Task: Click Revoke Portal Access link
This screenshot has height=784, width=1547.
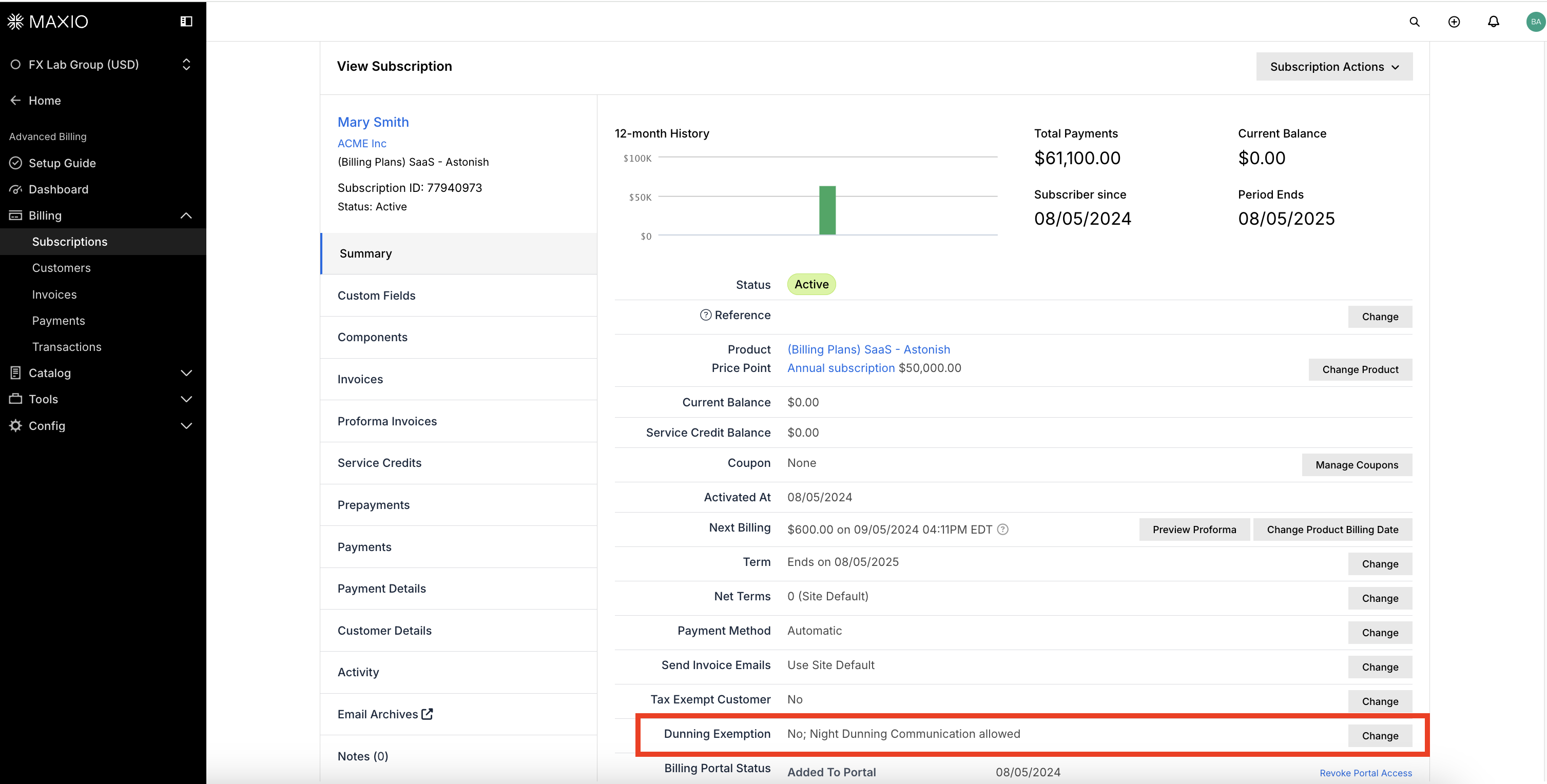Action: 1366,773
